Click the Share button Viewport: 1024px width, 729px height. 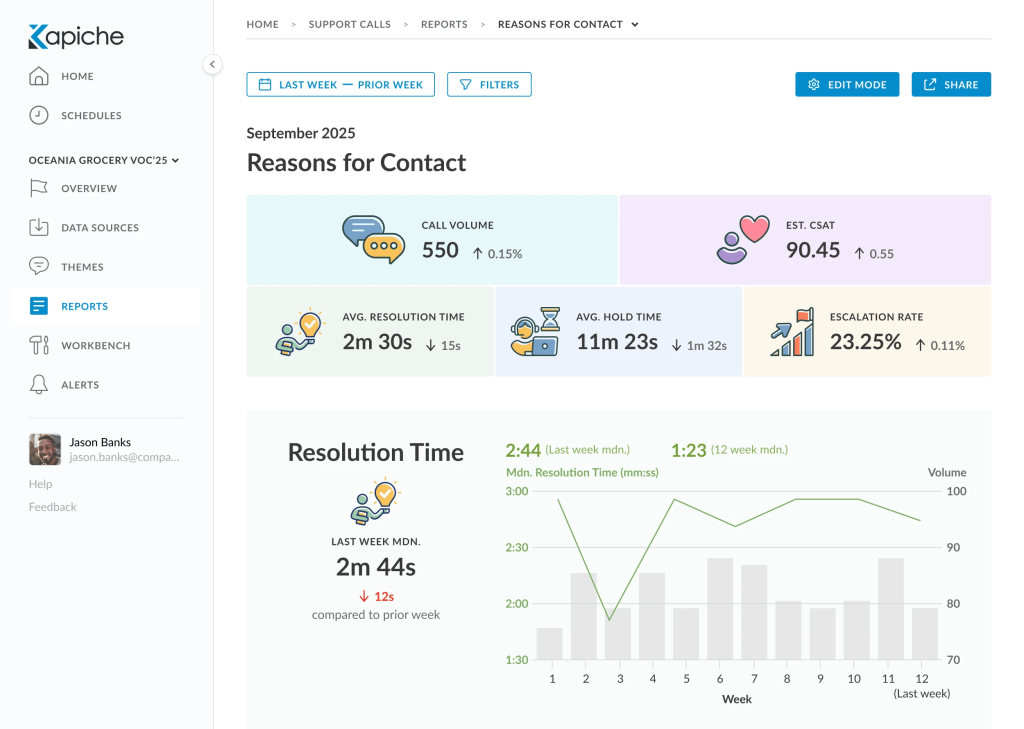[951, 84]
